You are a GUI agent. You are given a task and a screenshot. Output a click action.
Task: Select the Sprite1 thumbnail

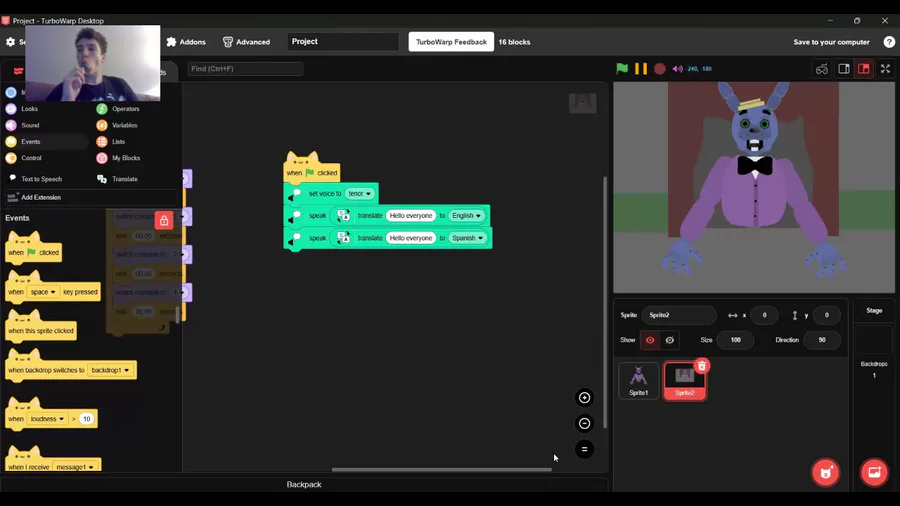click(x=638, y=380)
